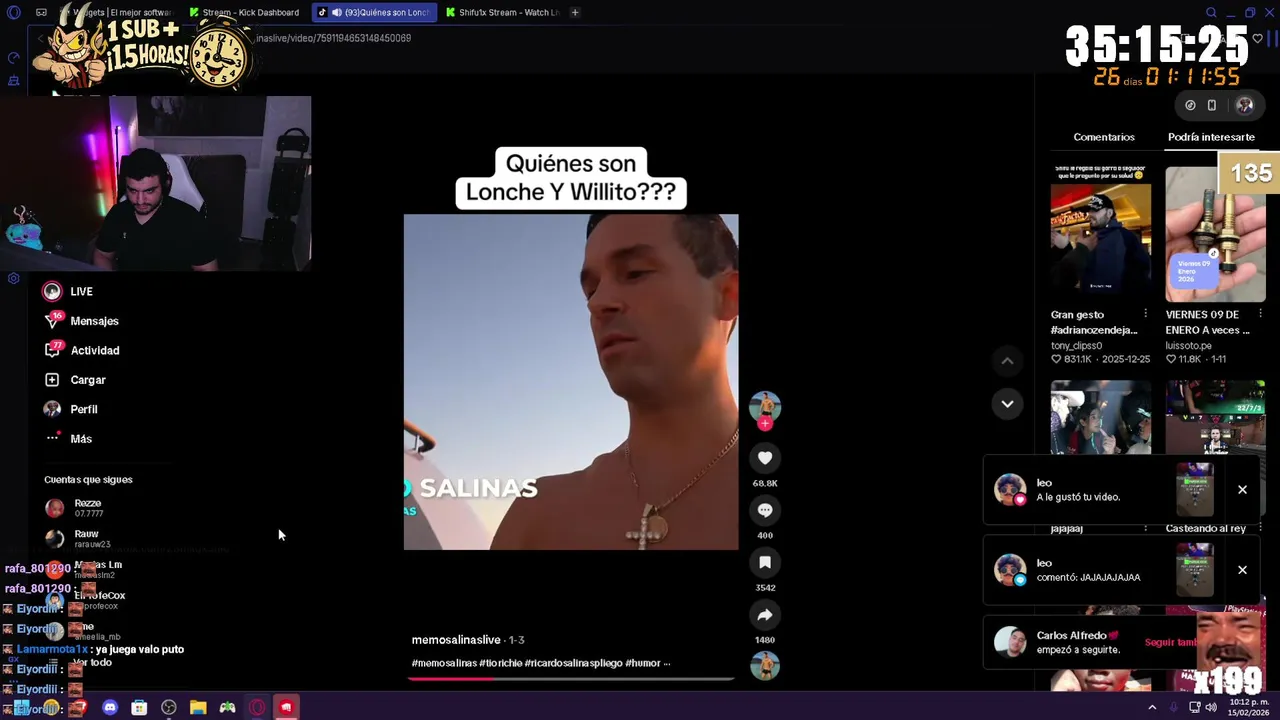Screen dimensions: 1280x720
Task: Open the game controller app in taskbar
Action: click(228, 708)
